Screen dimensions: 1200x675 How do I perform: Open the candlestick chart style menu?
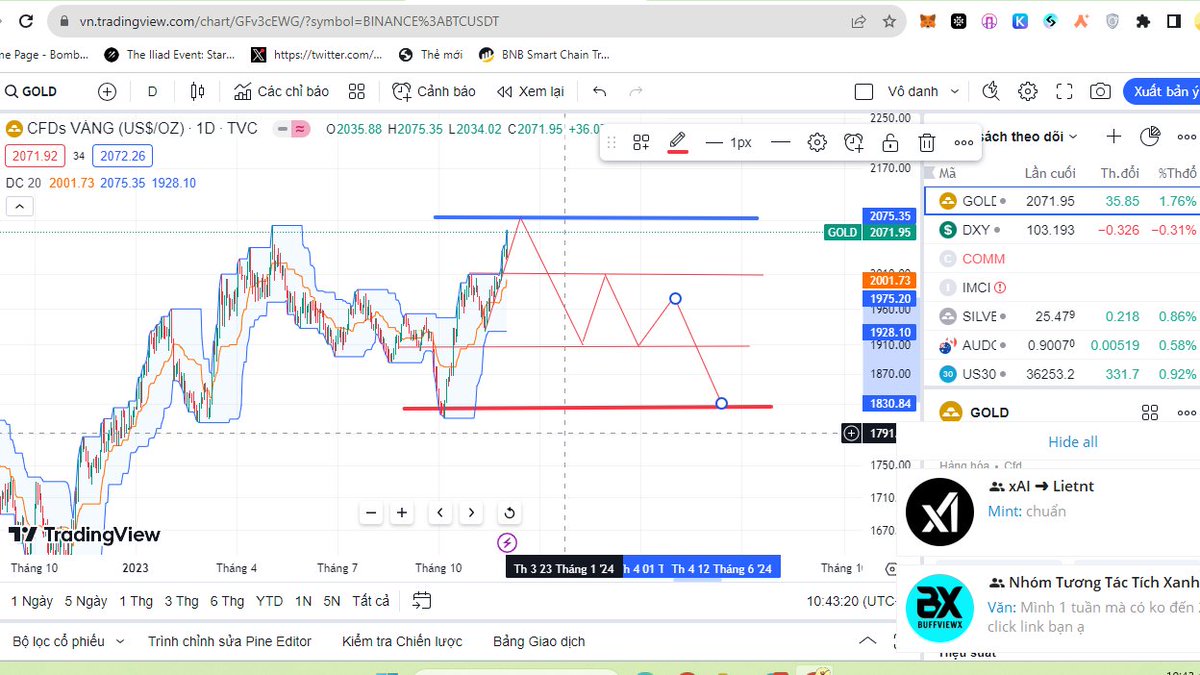(x=197, y=91)
